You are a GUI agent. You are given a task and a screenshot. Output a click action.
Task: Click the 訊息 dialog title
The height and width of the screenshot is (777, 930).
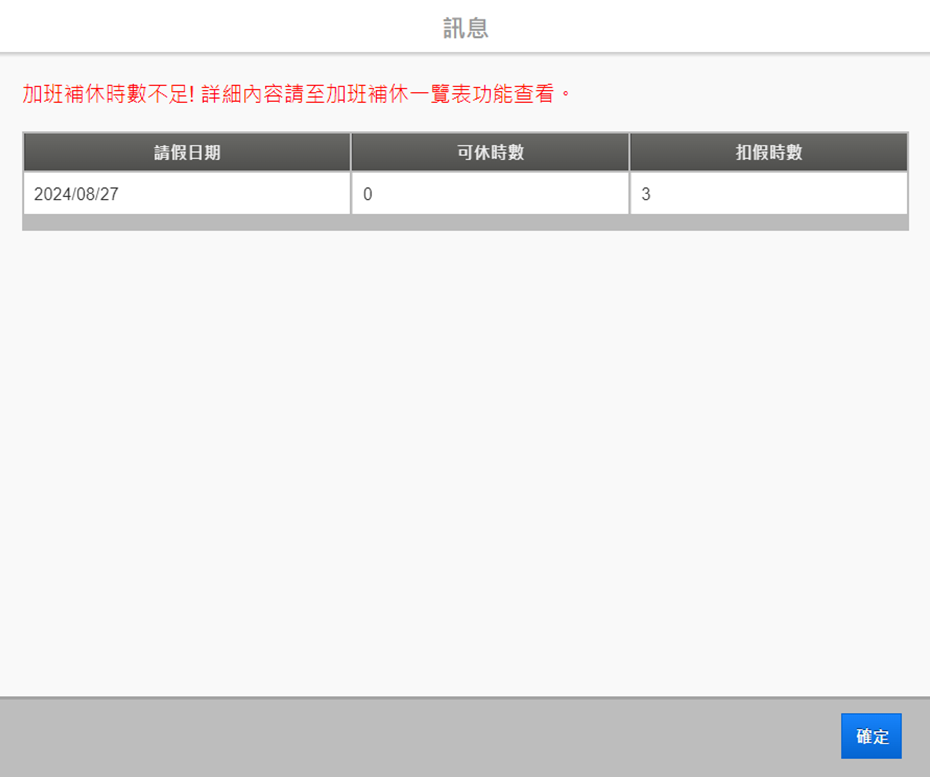(465, 27)
